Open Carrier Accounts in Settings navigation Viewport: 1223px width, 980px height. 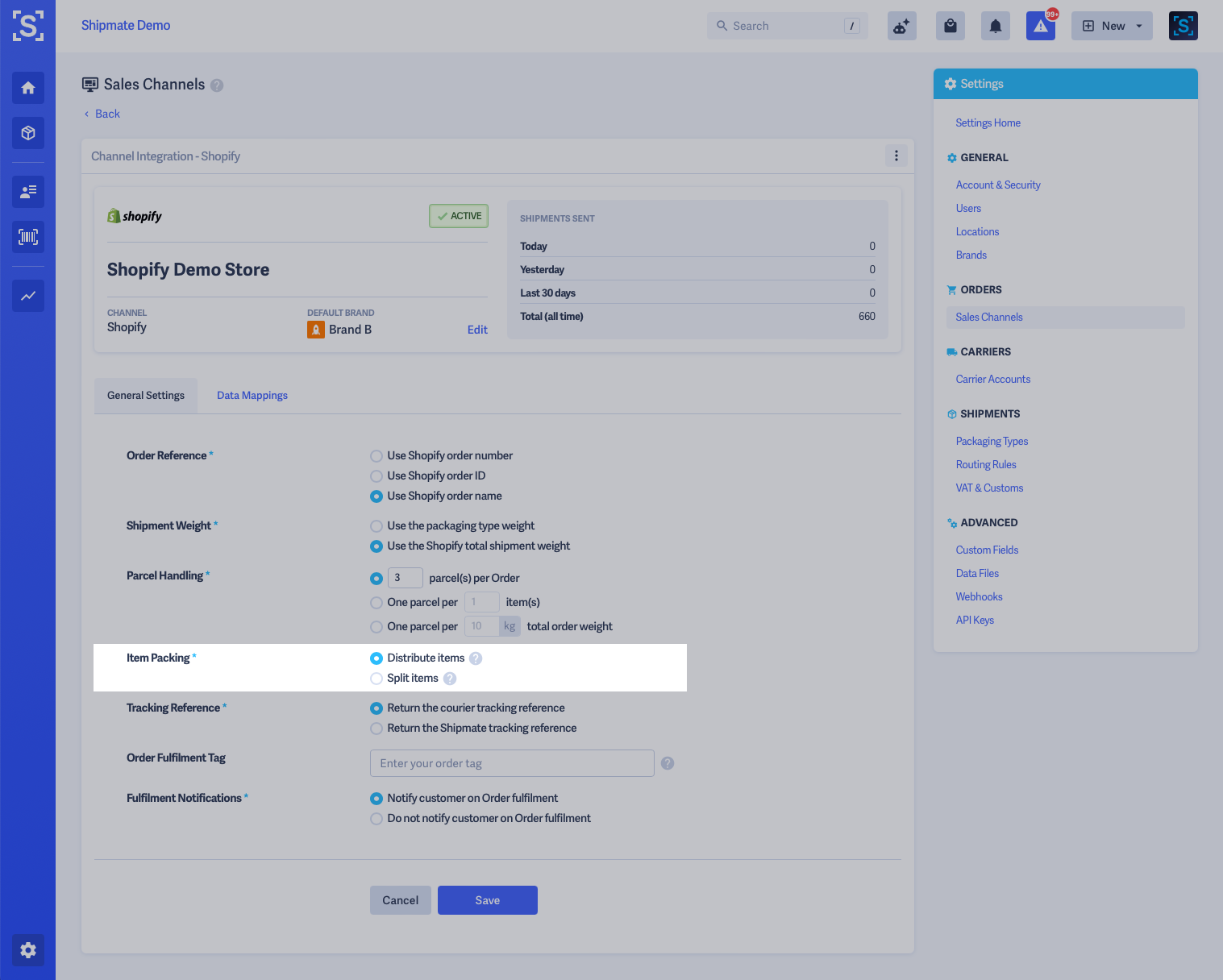tap(992, 379)
